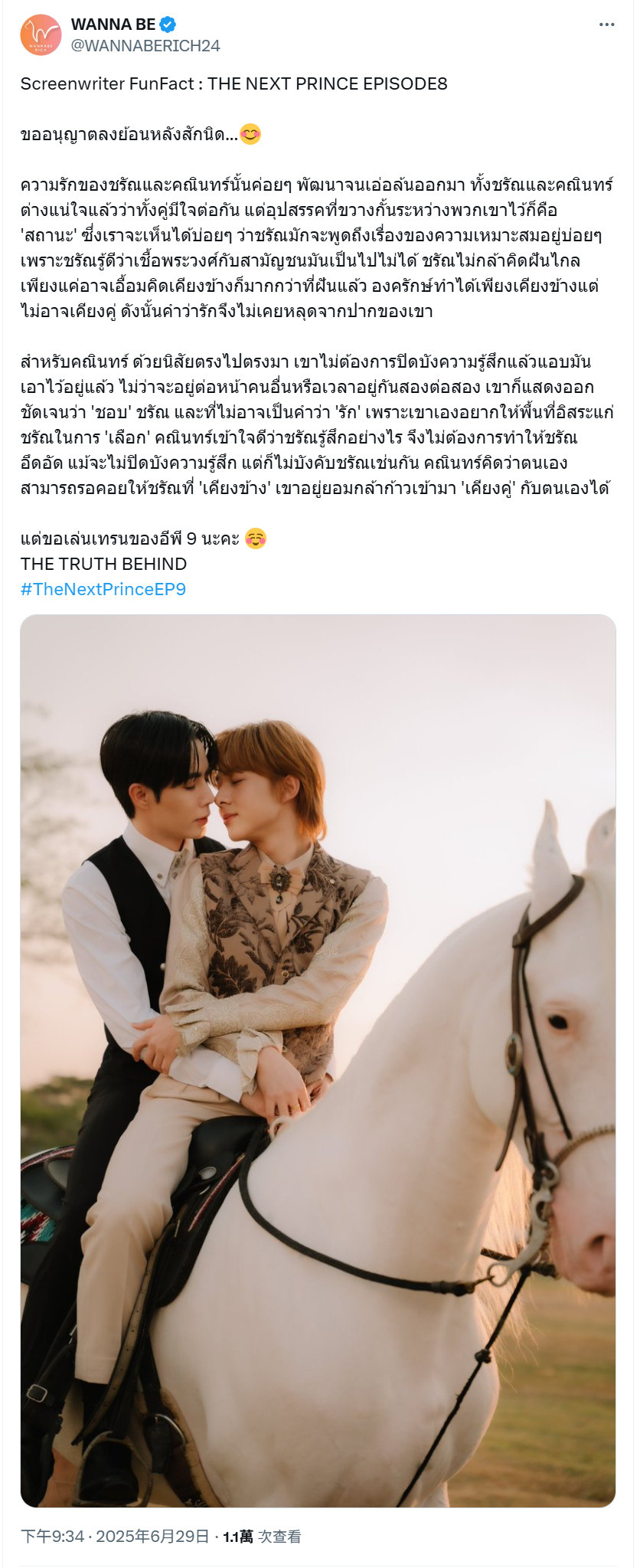Click the blushing emoji before THE TRUTH BEHIND
This screenshot has height=1568, width=640.
[256, 539]
